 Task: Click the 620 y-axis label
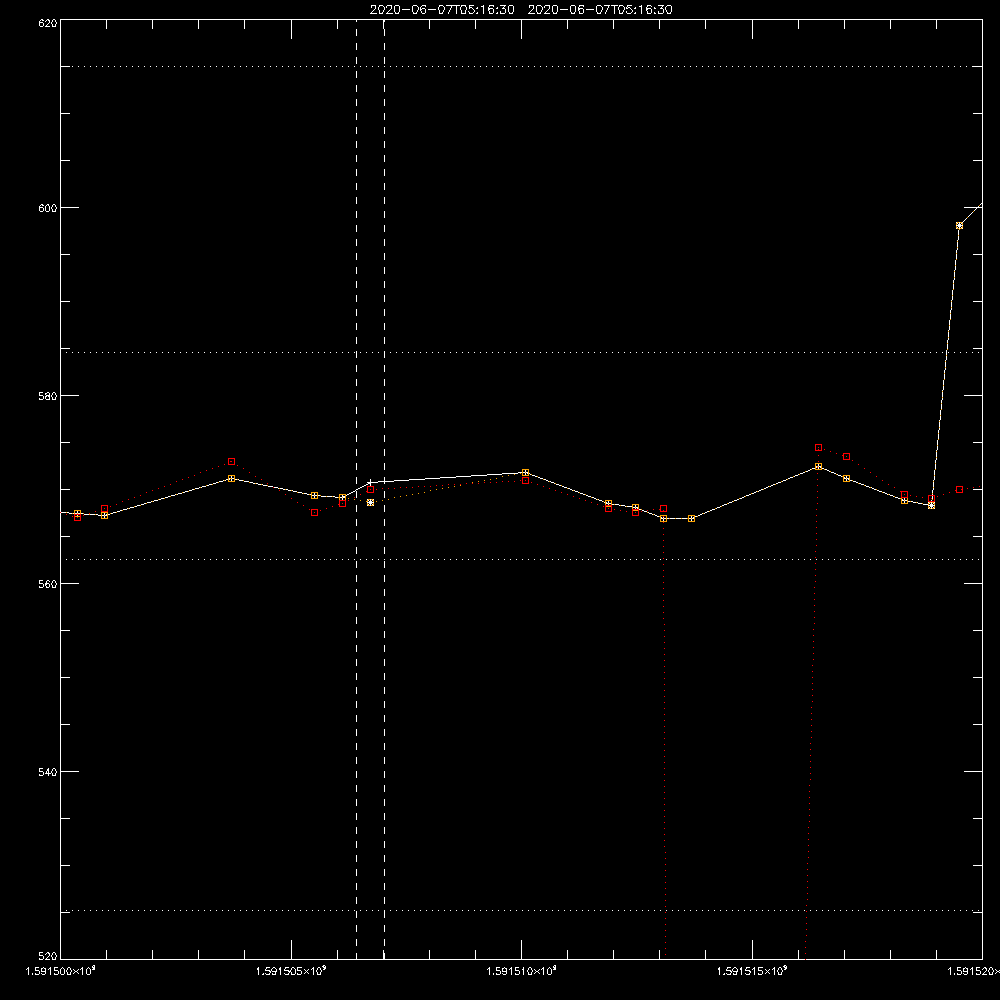pos(48,24)
